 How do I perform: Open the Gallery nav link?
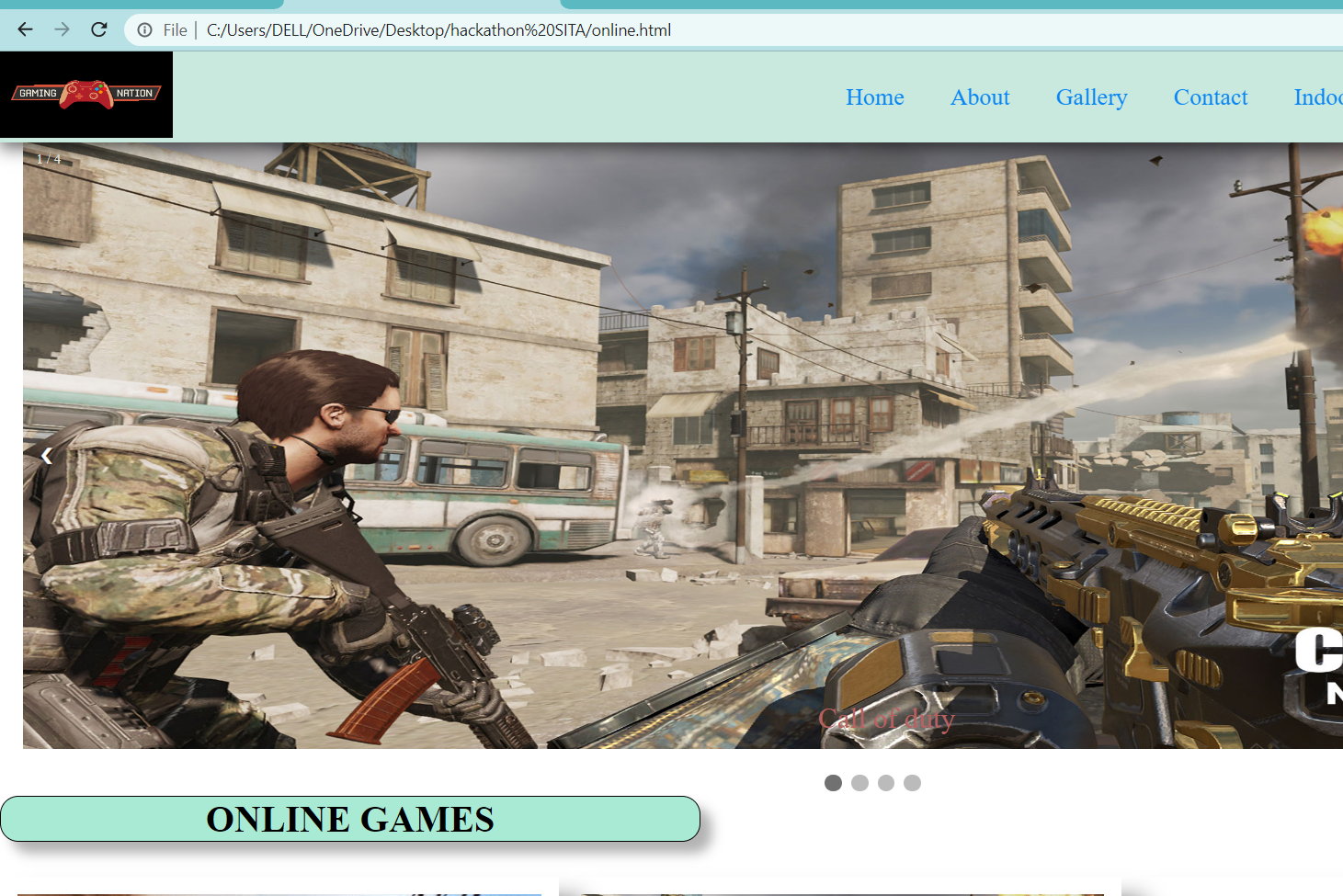[1091, 97]
